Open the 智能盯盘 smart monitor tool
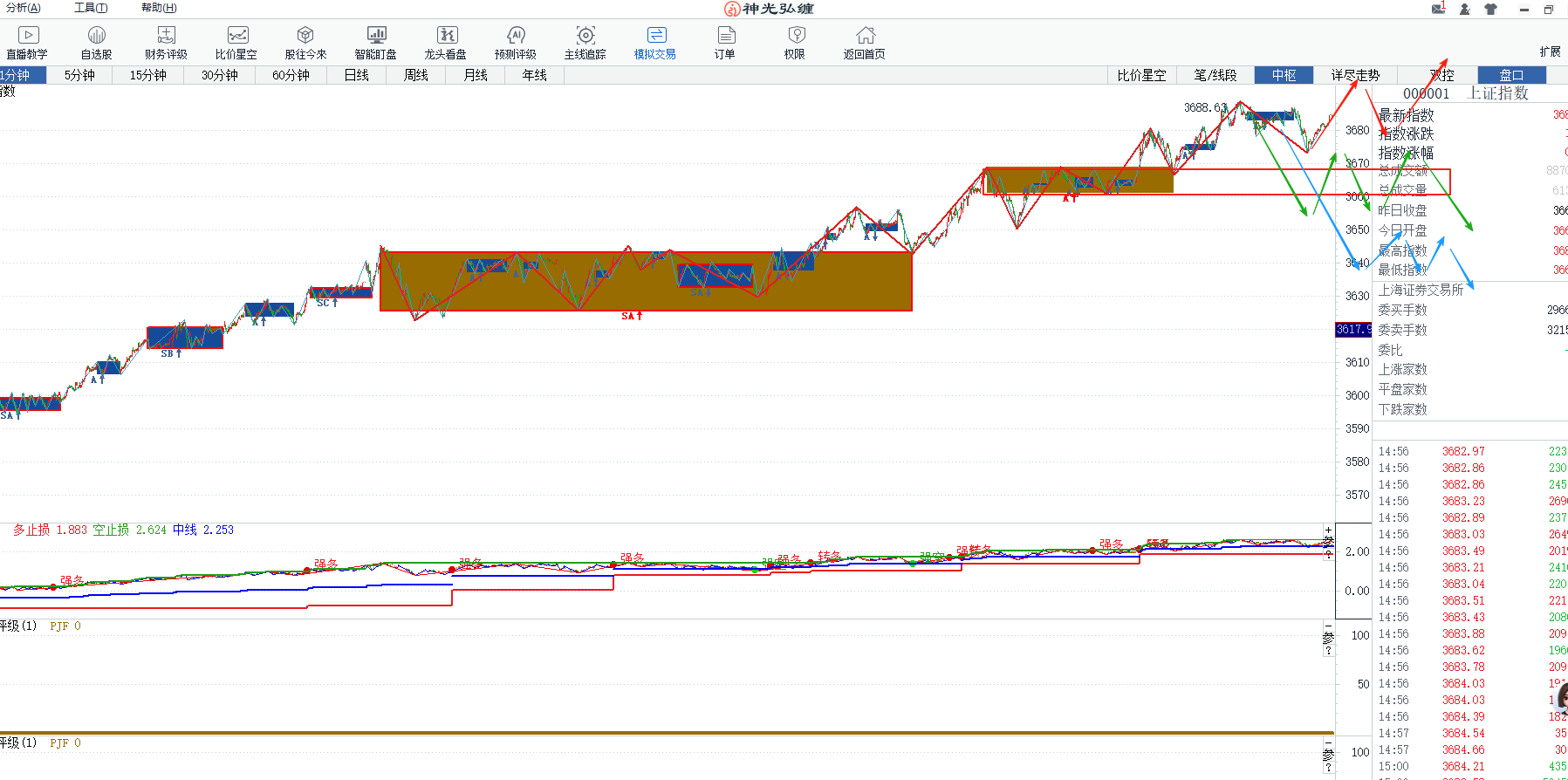The height and width of the screenshot is (780, 1568). 376,42
